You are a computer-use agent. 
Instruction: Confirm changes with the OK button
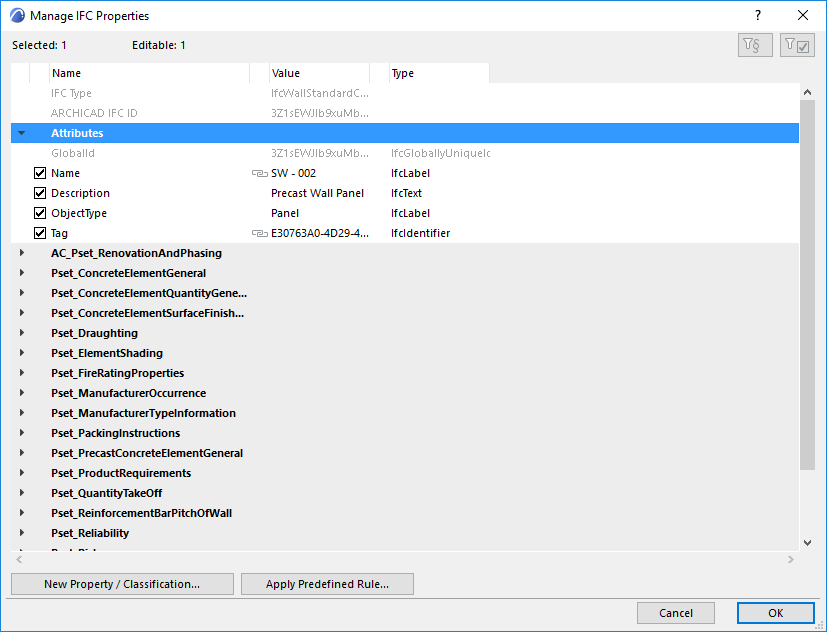click(775, 613)
